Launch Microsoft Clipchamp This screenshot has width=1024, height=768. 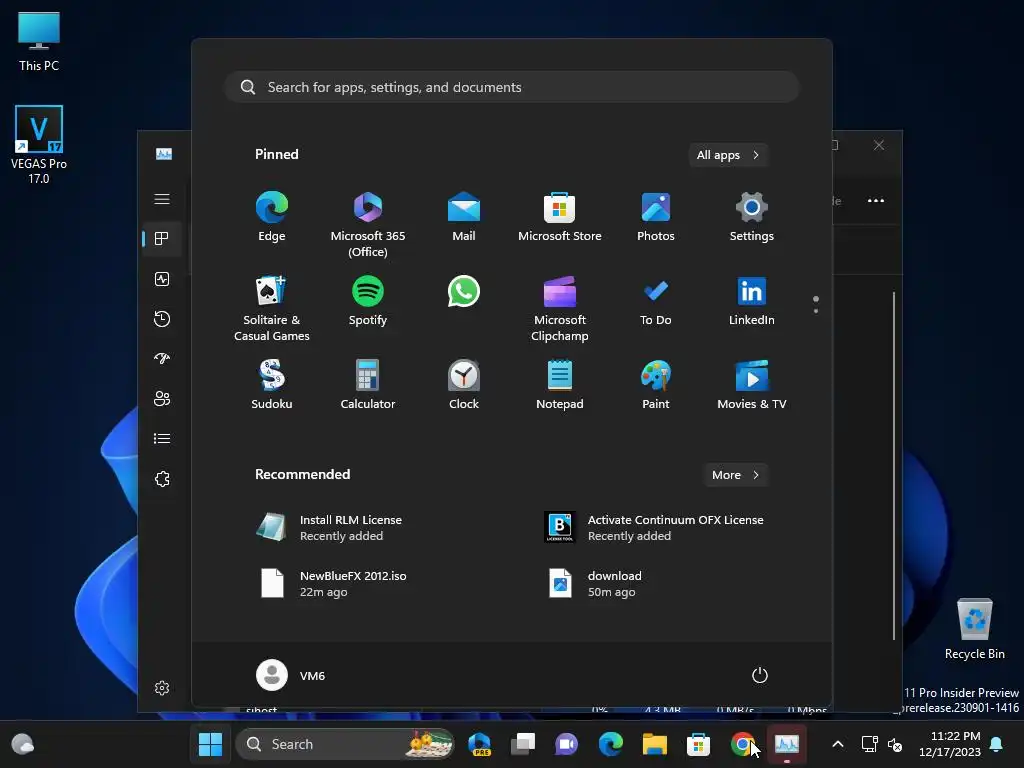[x=560, y=308]
